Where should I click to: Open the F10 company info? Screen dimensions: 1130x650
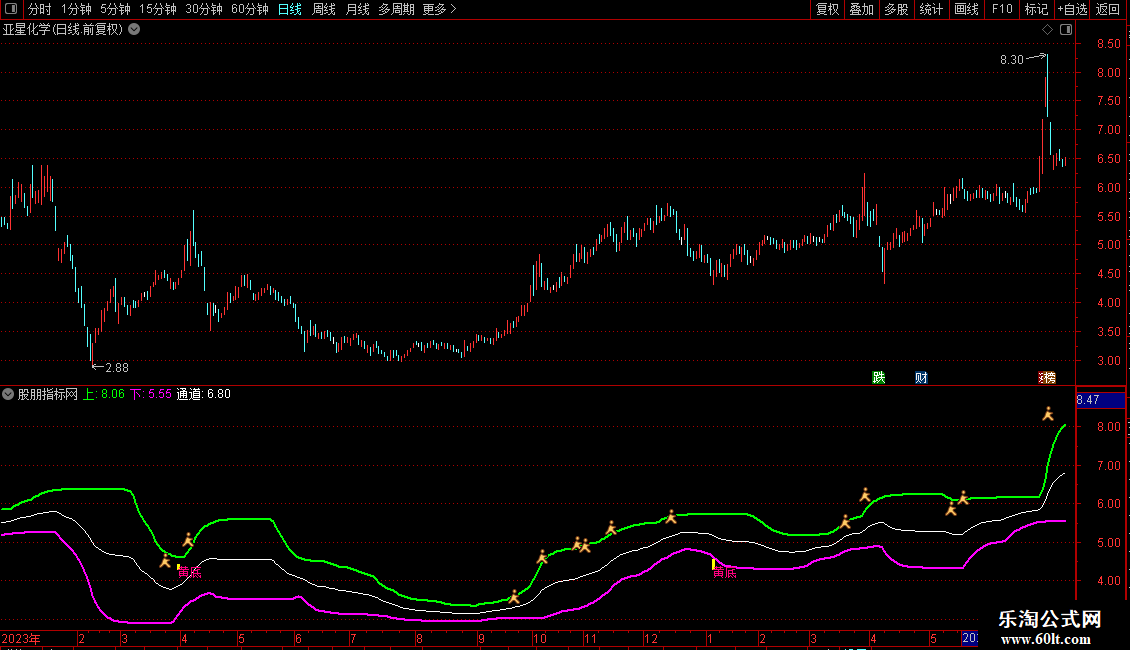point(1001,9)
